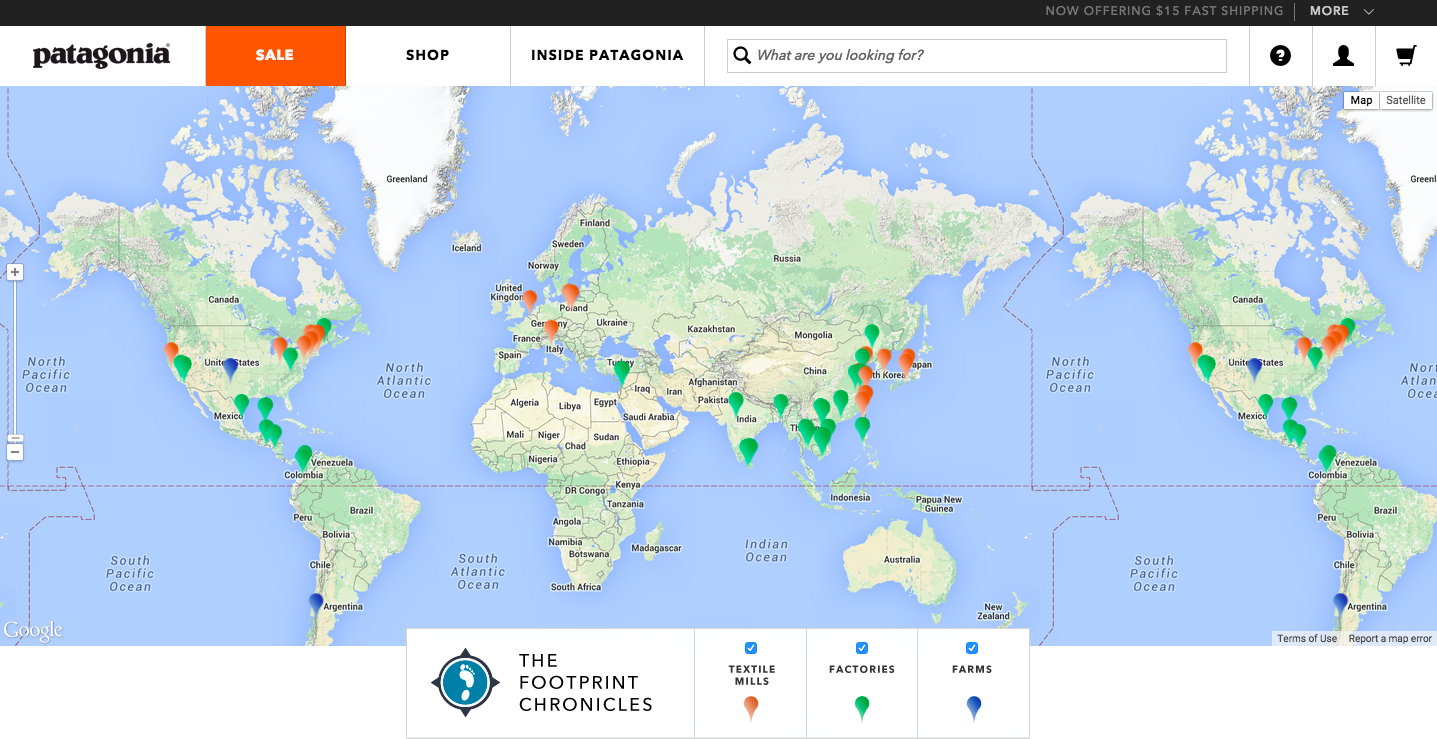Viewport: 1437px width, 739px height.
Task: Click the South Atlantic Ocean label
Action: click(478, 572)
